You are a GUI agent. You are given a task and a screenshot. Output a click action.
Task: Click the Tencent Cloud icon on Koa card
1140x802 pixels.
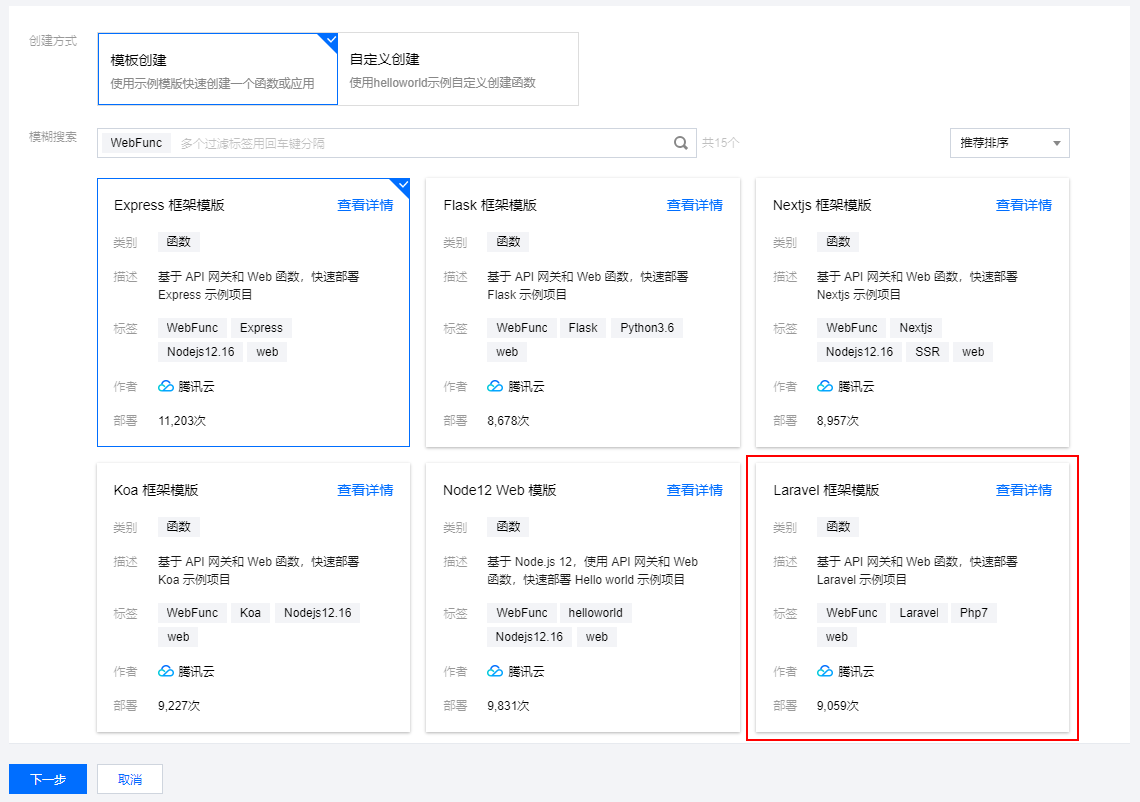(x=164, y=671)
